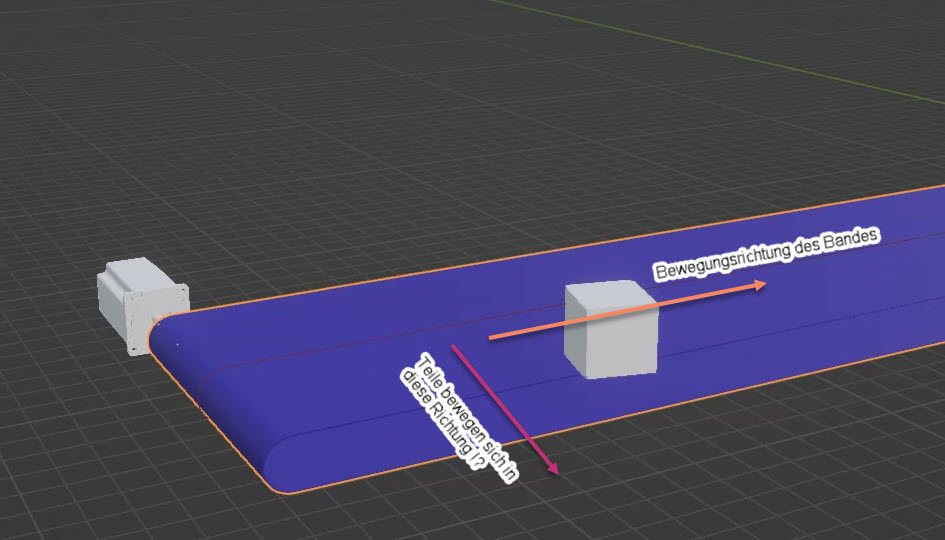Click the small white origin dot on belt
This screenshot has height=540, width=945.
tap(178, 345)
